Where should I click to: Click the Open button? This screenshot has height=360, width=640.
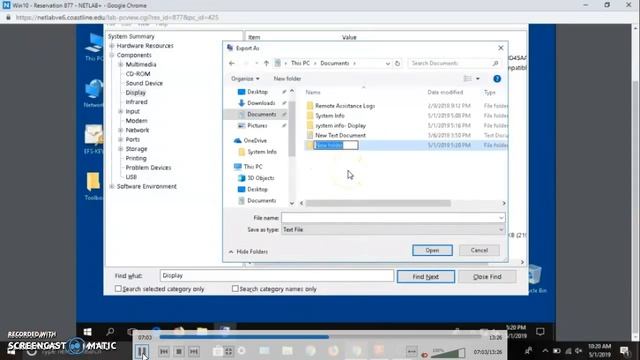tap(432, 250)
